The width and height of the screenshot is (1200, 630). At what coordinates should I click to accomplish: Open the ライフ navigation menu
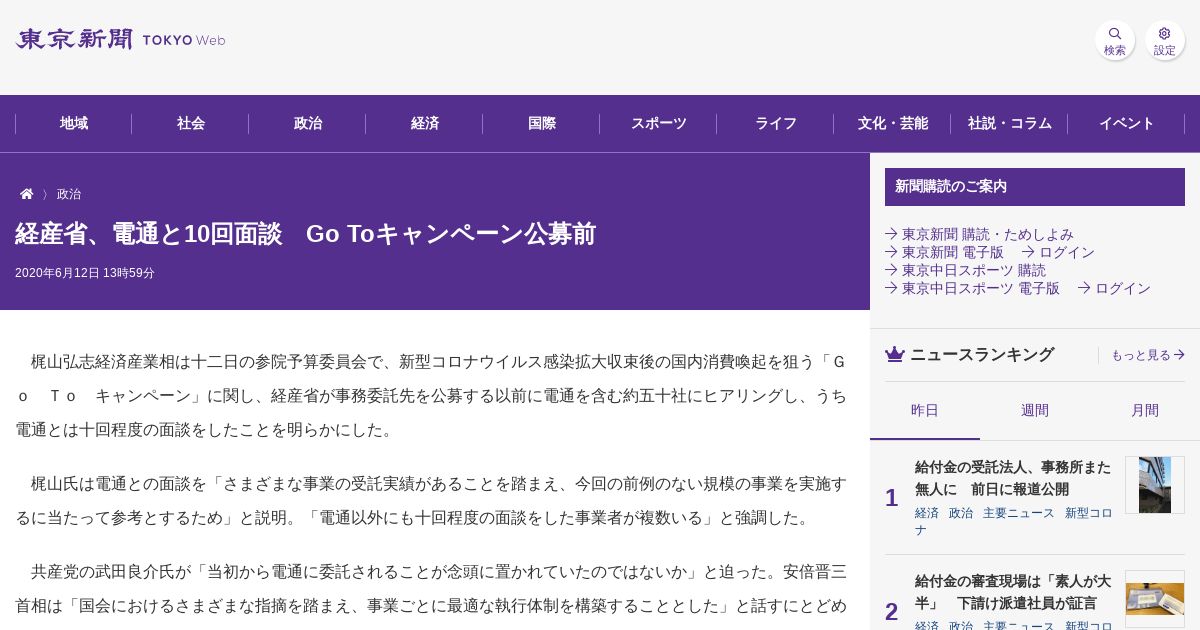776,123
